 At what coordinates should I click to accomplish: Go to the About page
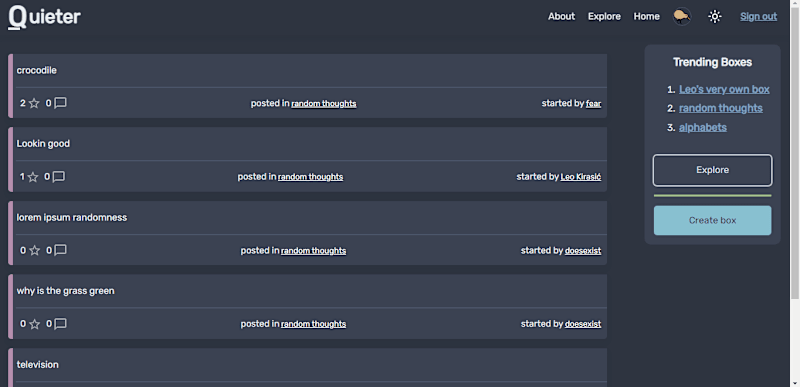coord(561,16)
